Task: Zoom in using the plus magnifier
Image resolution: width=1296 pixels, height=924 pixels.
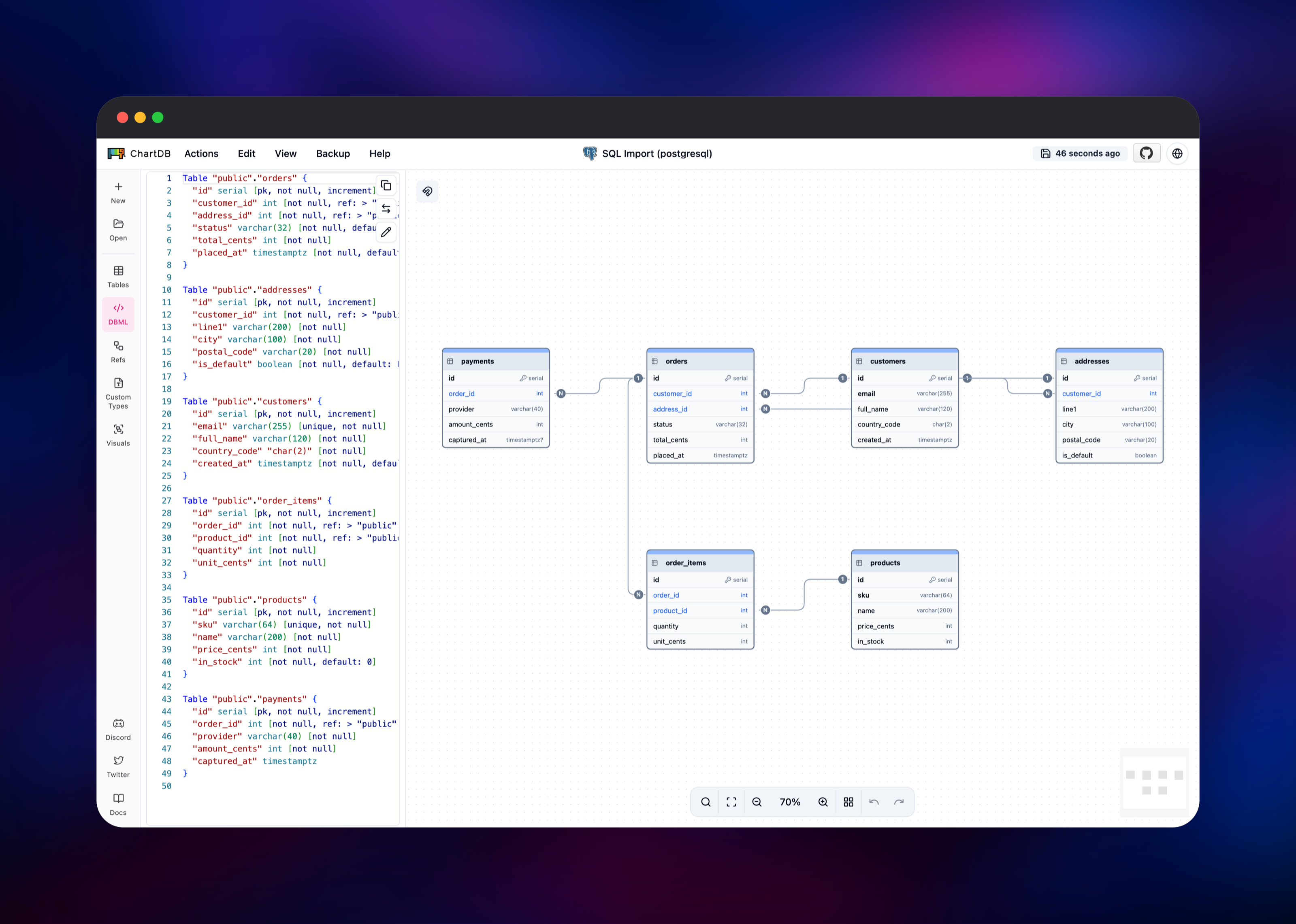Action: pyautogui.click(x=823, y=802)
